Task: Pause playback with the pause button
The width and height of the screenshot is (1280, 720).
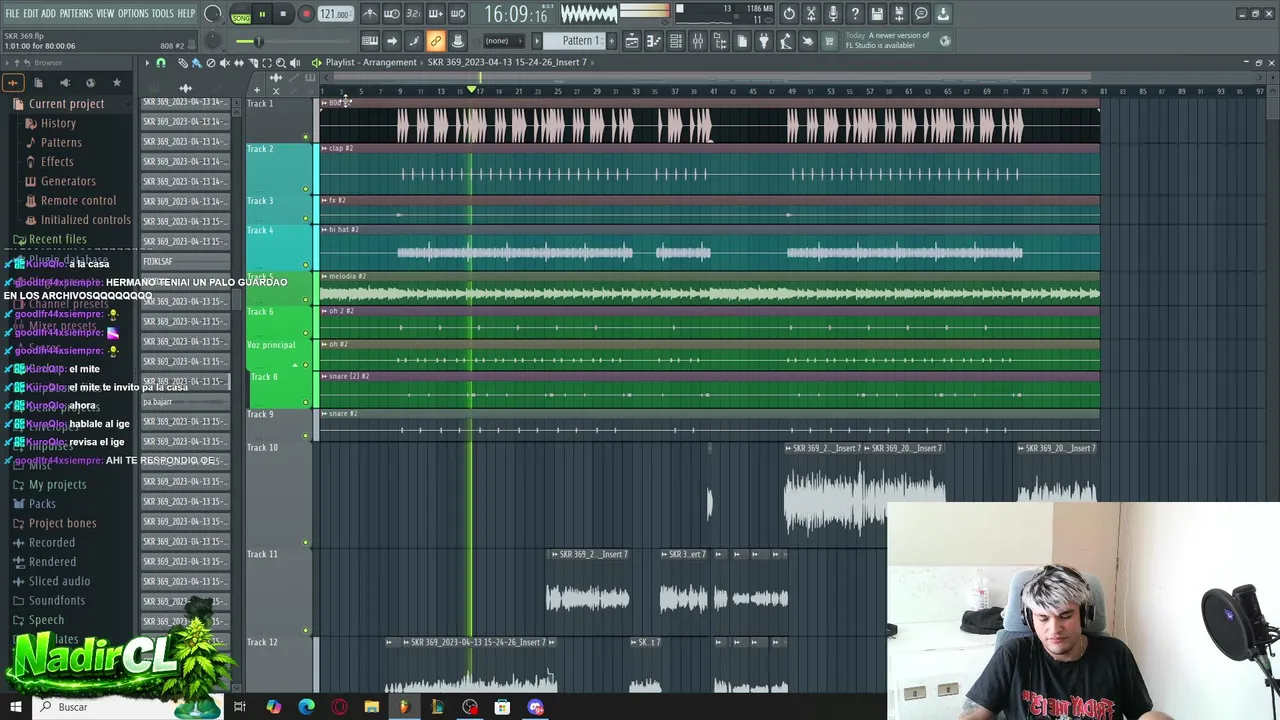Action: pyautogui.click(x=262, y=14)
